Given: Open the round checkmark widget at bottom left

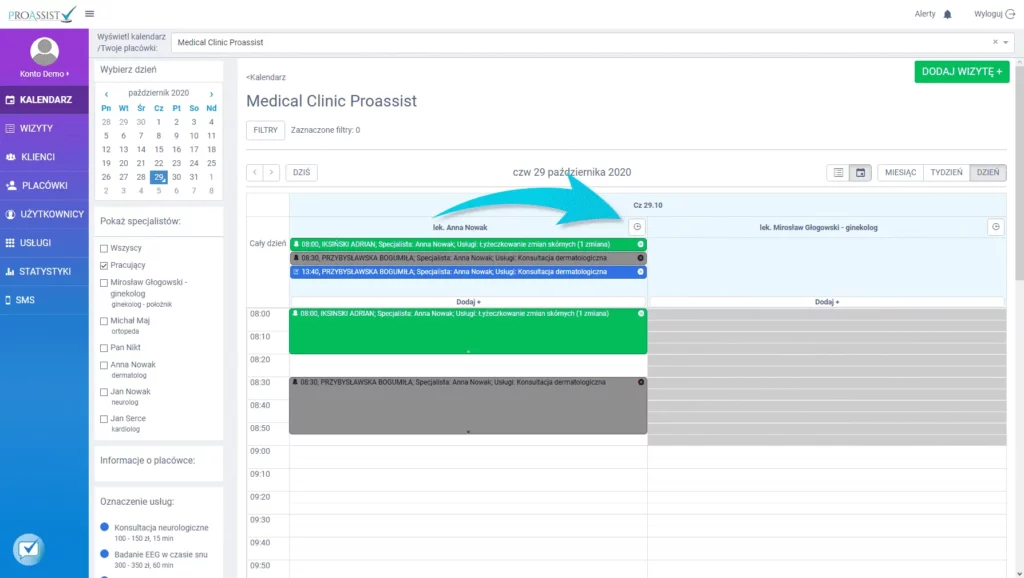Looking at the screenshot, I should (x=28, y=548).
